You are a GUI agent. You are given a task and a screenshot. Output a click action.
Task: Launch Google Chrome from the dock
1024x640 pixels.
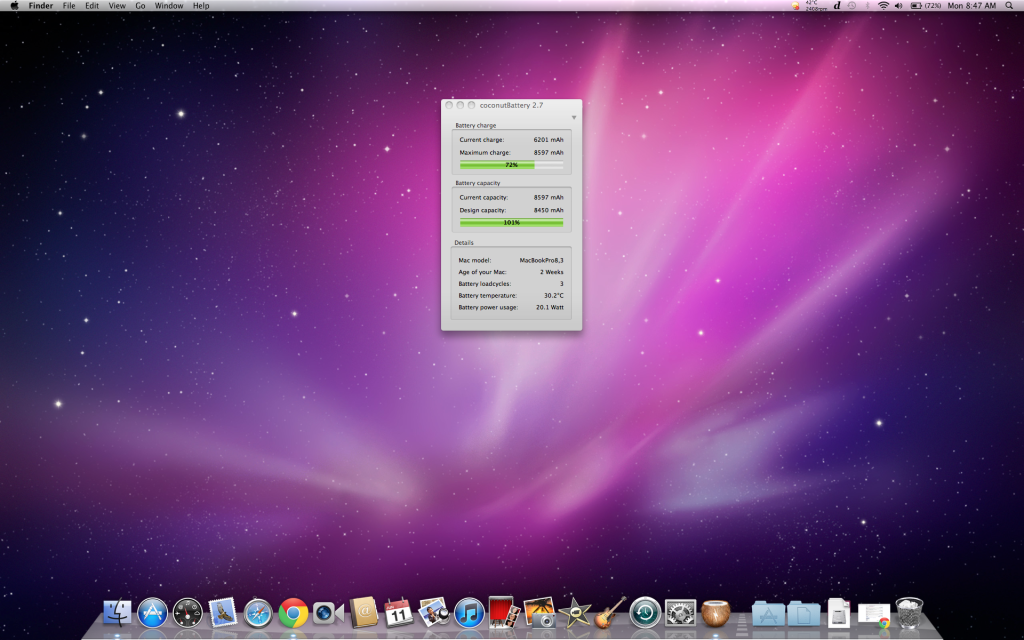click(x=293, y=614)
